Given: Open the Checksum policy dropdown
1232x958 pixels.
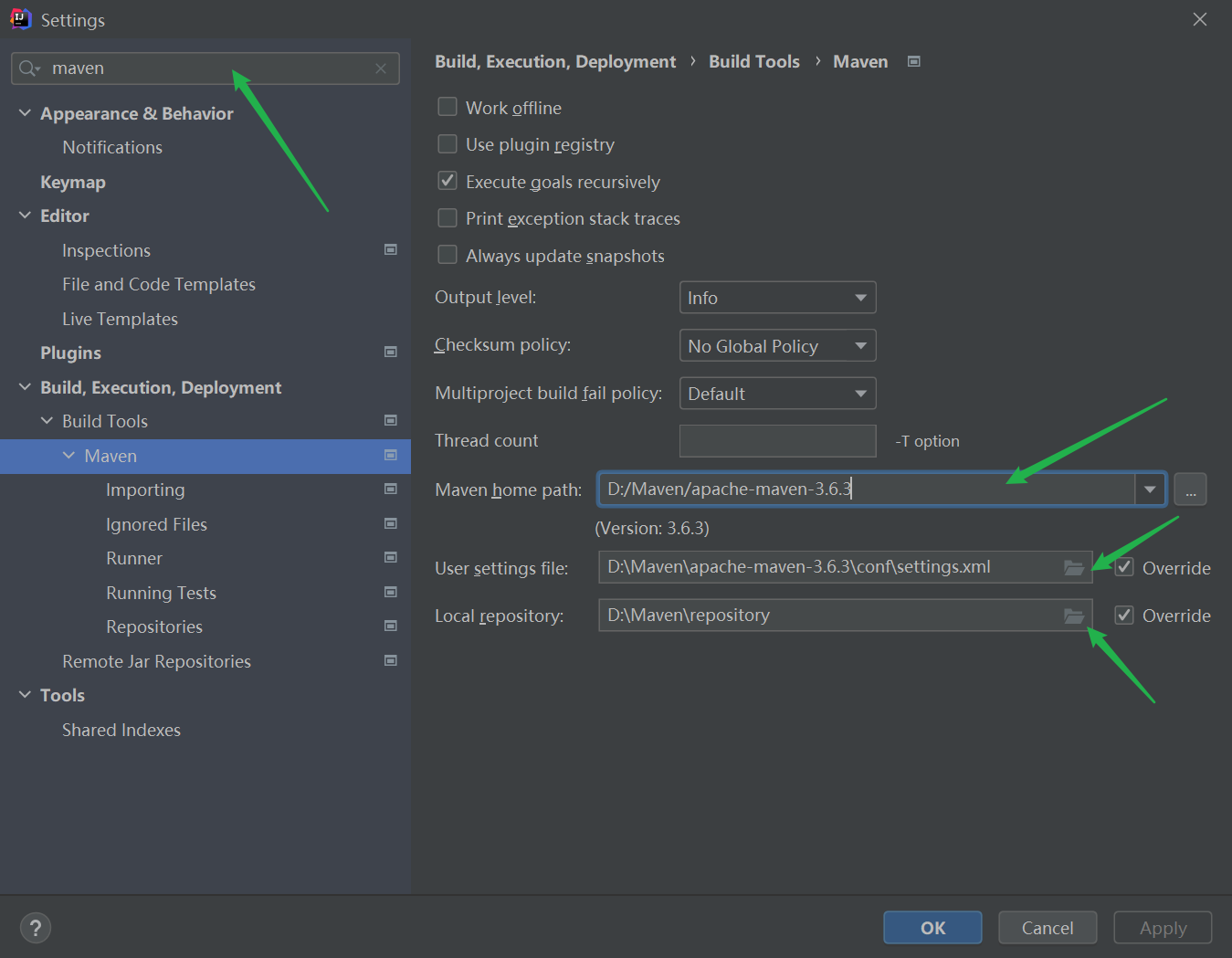Looking at the screenshot, I should (777, 345).
